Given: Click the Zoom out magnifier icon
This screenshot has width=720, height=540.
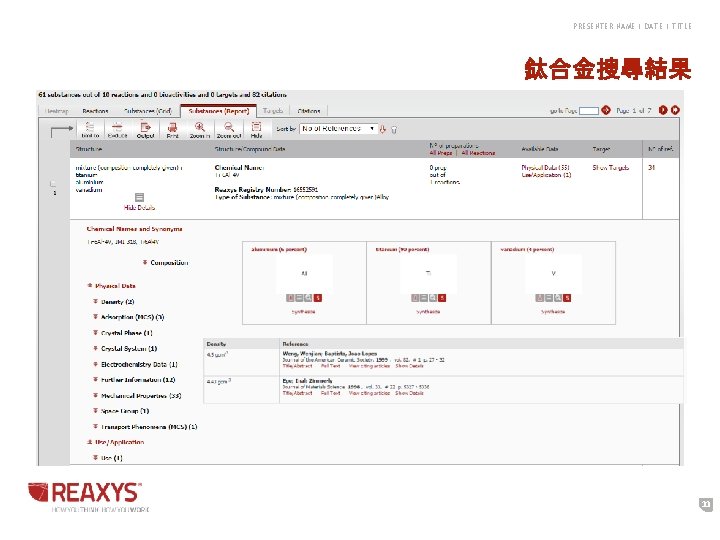Looking at the screenshot, I should coord(229,129).
